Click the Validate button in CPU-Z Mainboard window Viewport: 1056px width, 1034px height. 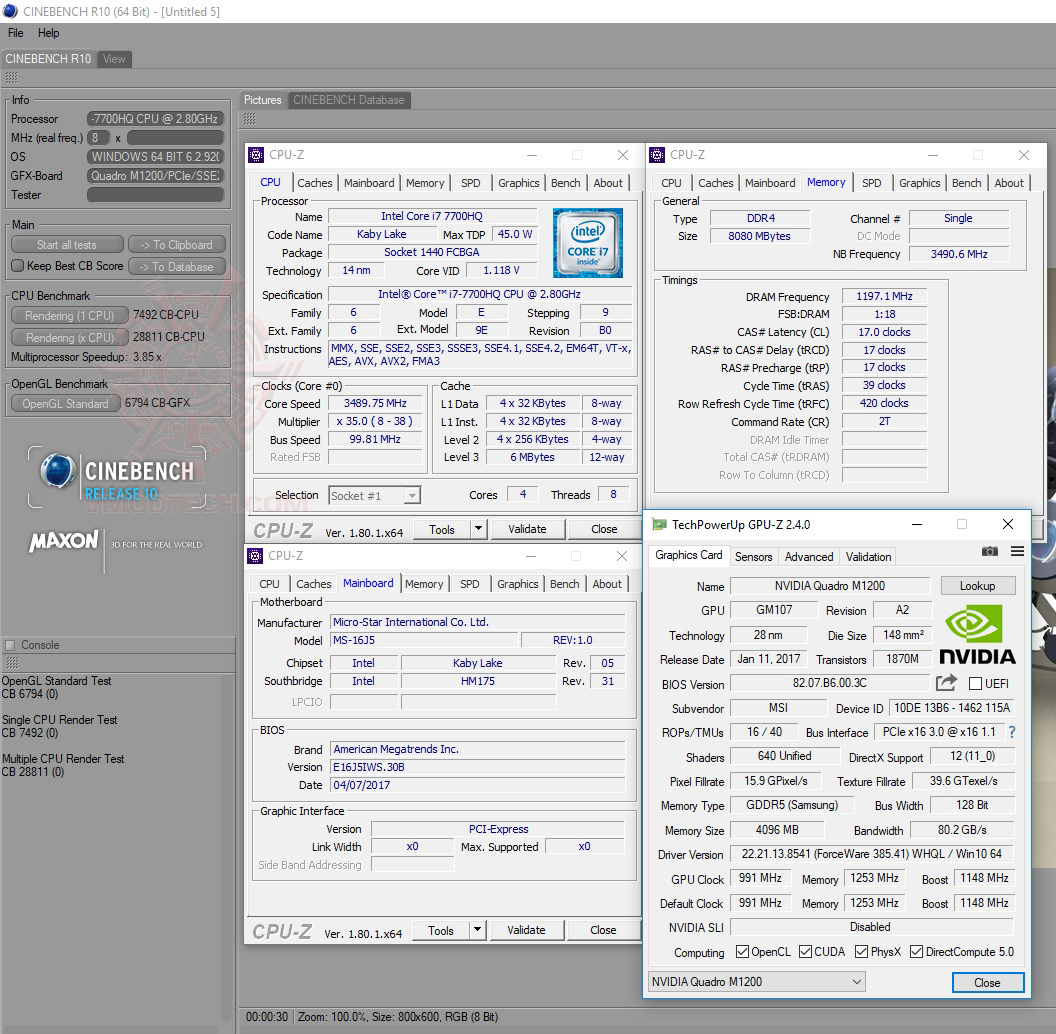click(526, 930)
